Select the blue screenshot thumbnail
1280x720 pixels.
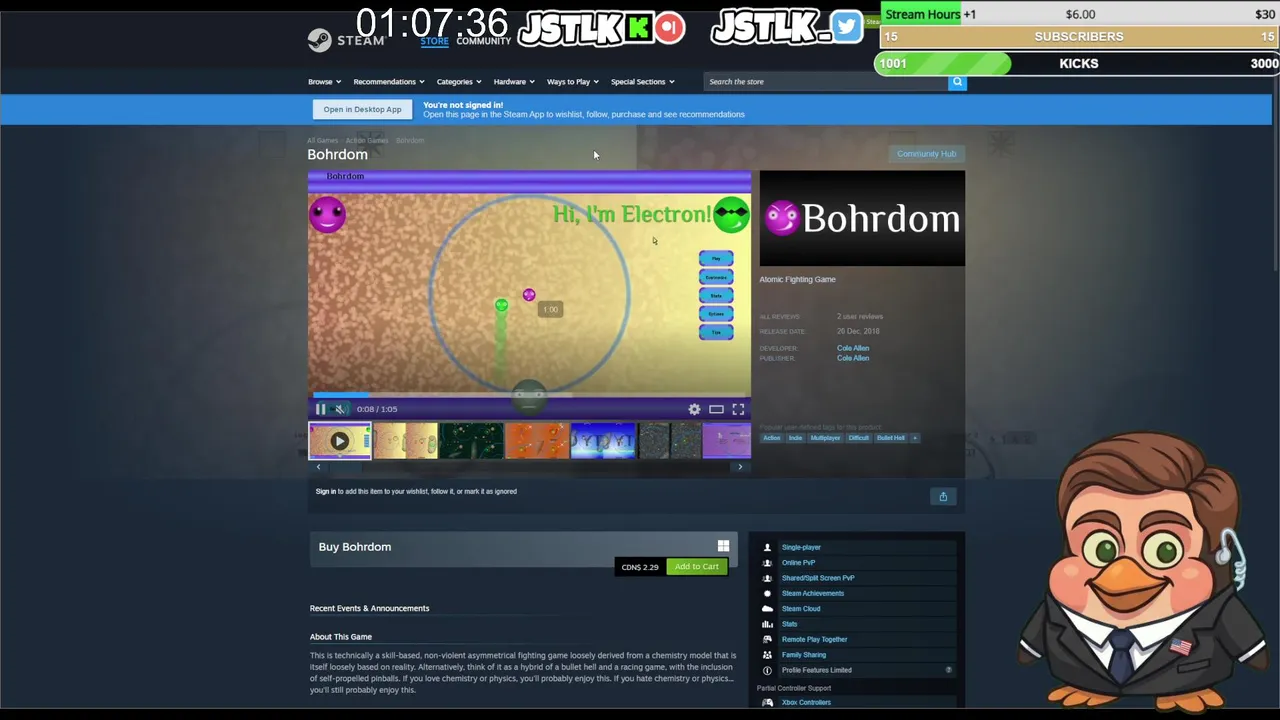(603, 441)
